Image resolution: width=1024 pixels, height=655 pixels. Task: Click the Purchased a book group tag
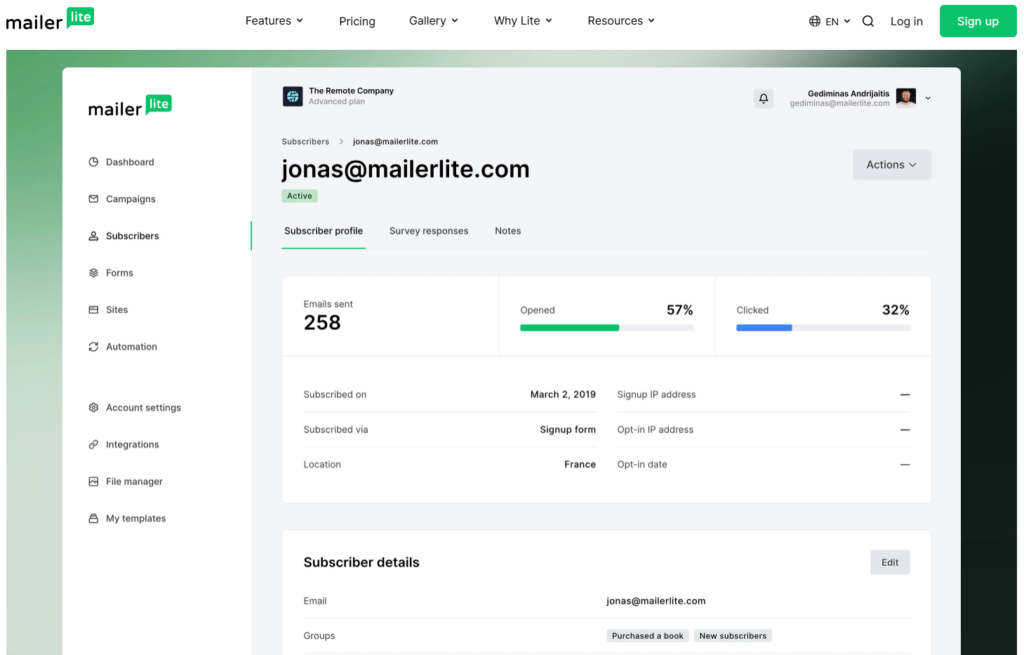coord(647,635)
